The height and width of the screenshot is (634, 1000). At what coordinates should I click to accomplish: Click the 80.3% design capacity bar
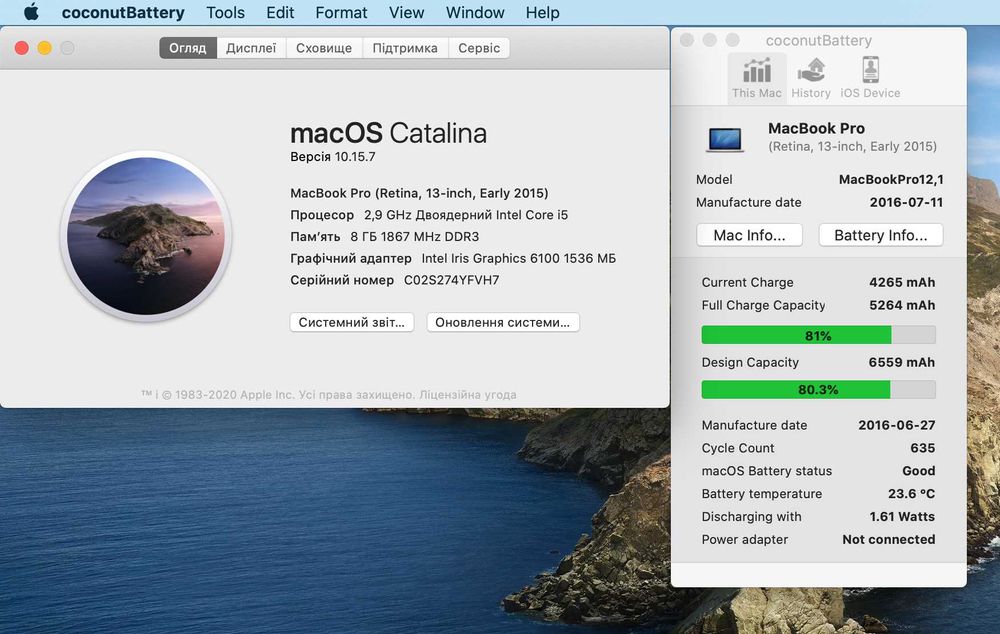coord(818,390)
